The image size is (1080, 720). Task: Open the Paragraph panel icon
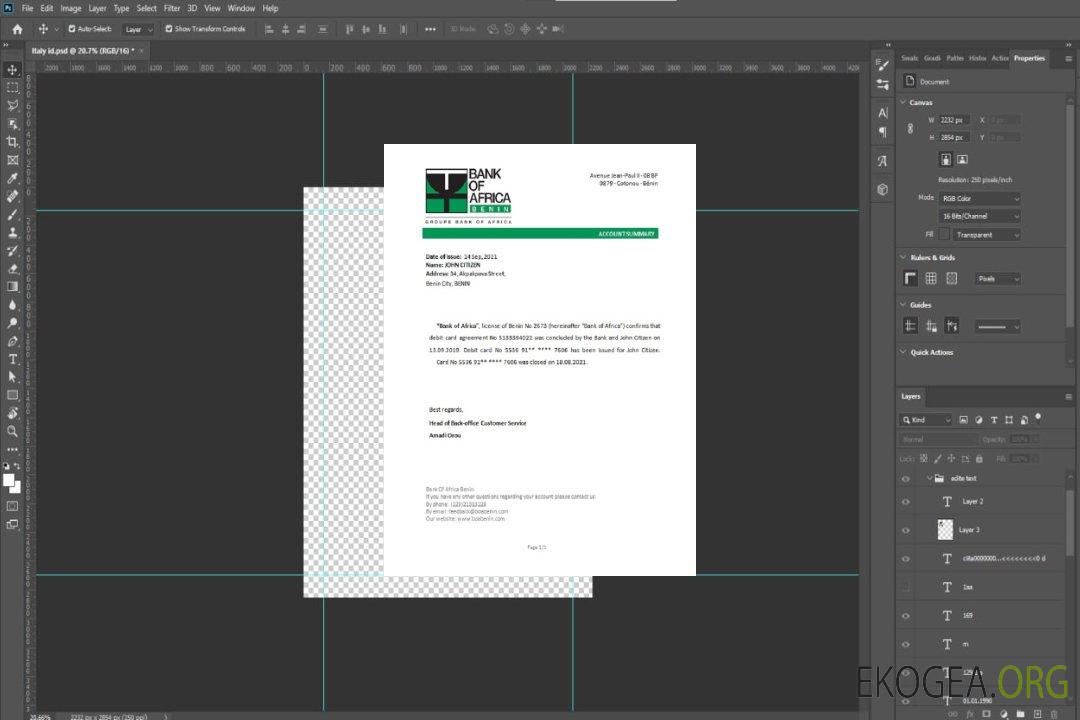(x=883, y=132)
